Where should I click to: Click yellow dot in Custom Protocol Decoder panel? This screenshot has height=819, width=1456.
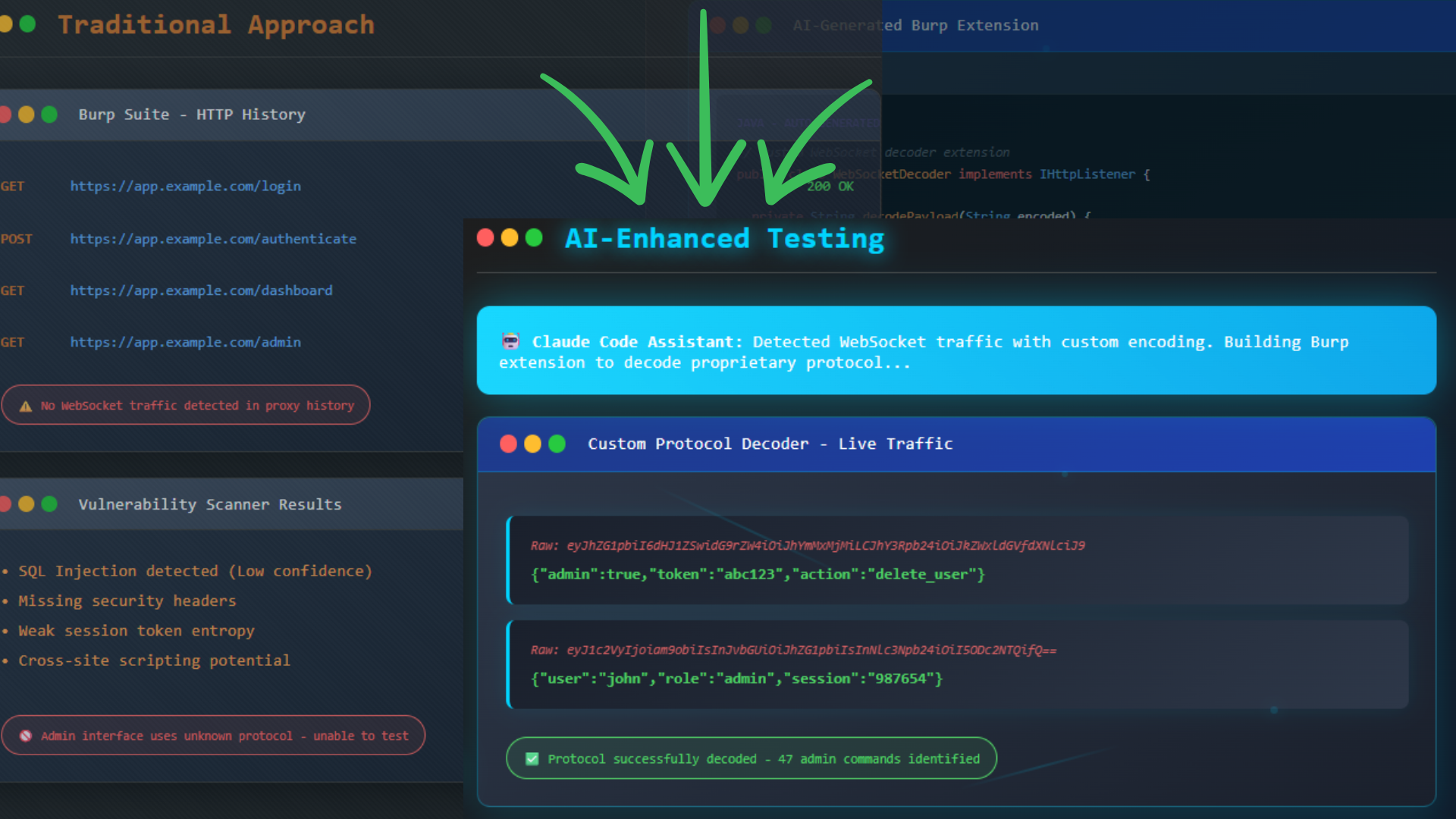coord(533,444)
